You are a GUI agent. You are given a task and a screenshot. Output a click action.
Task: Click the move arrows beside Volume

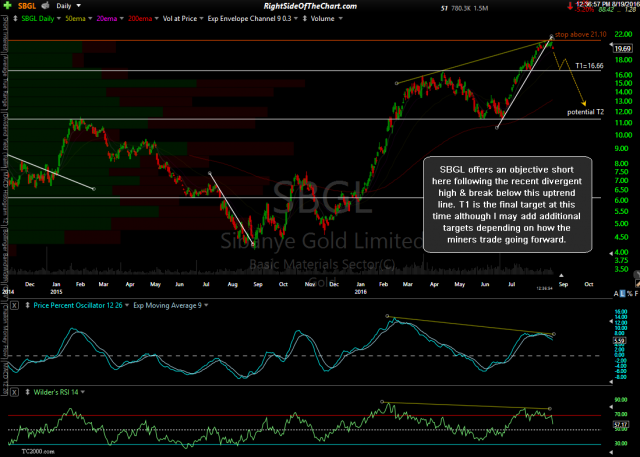pyautogui.click(x=304, y=19)
